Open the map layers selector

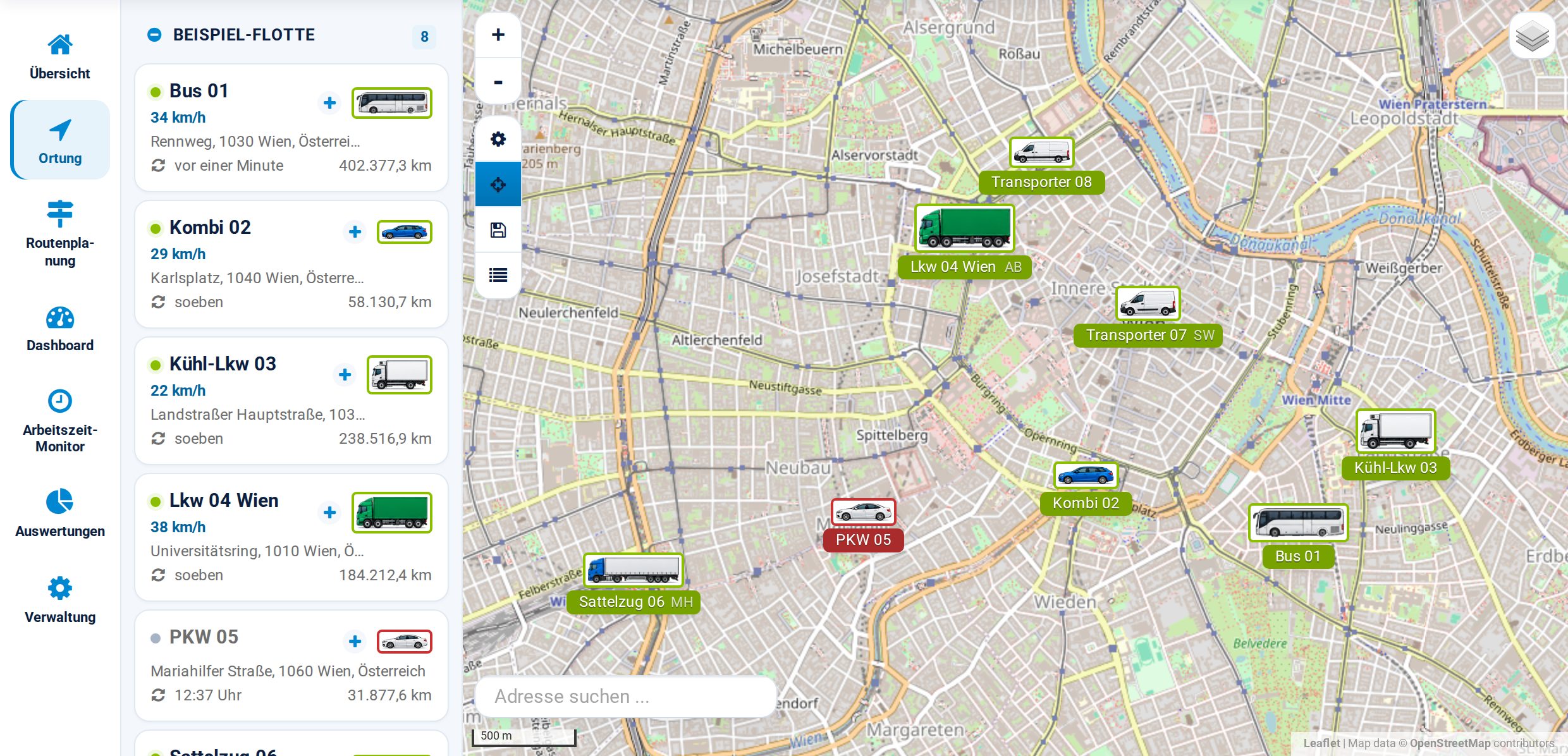pos(1532,36)
